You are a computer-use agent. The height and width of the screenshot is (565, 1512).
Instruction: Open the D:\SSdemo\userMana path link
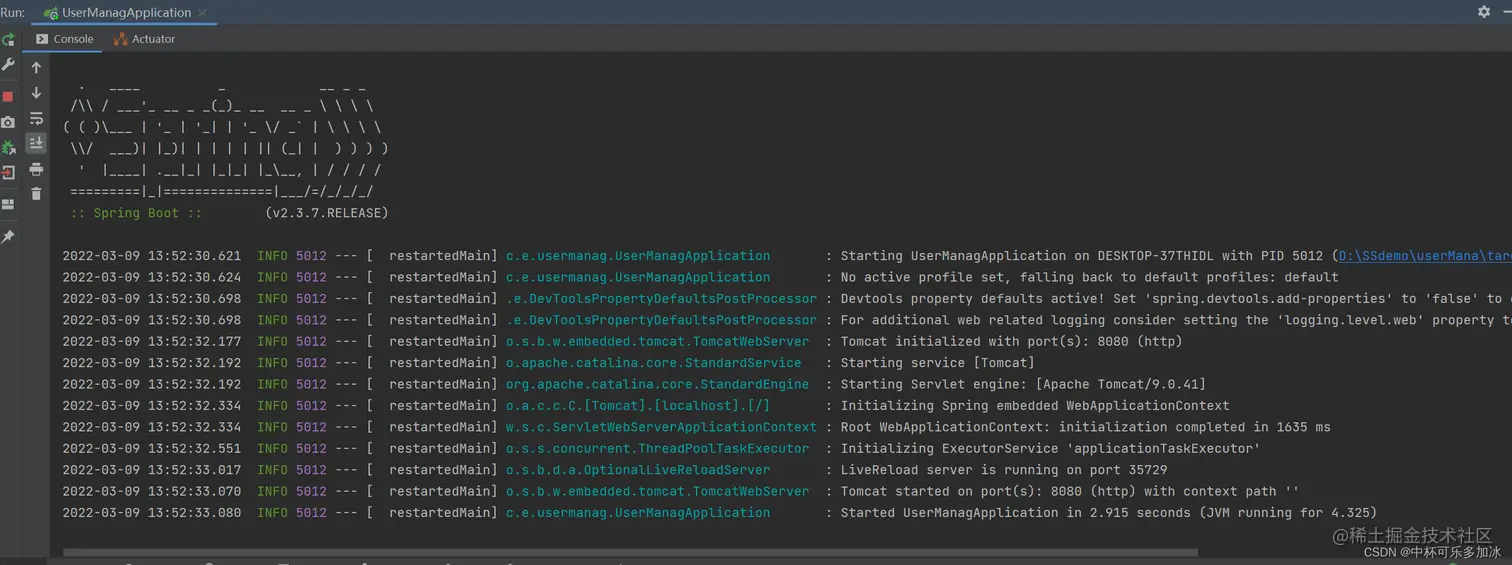1424,256
